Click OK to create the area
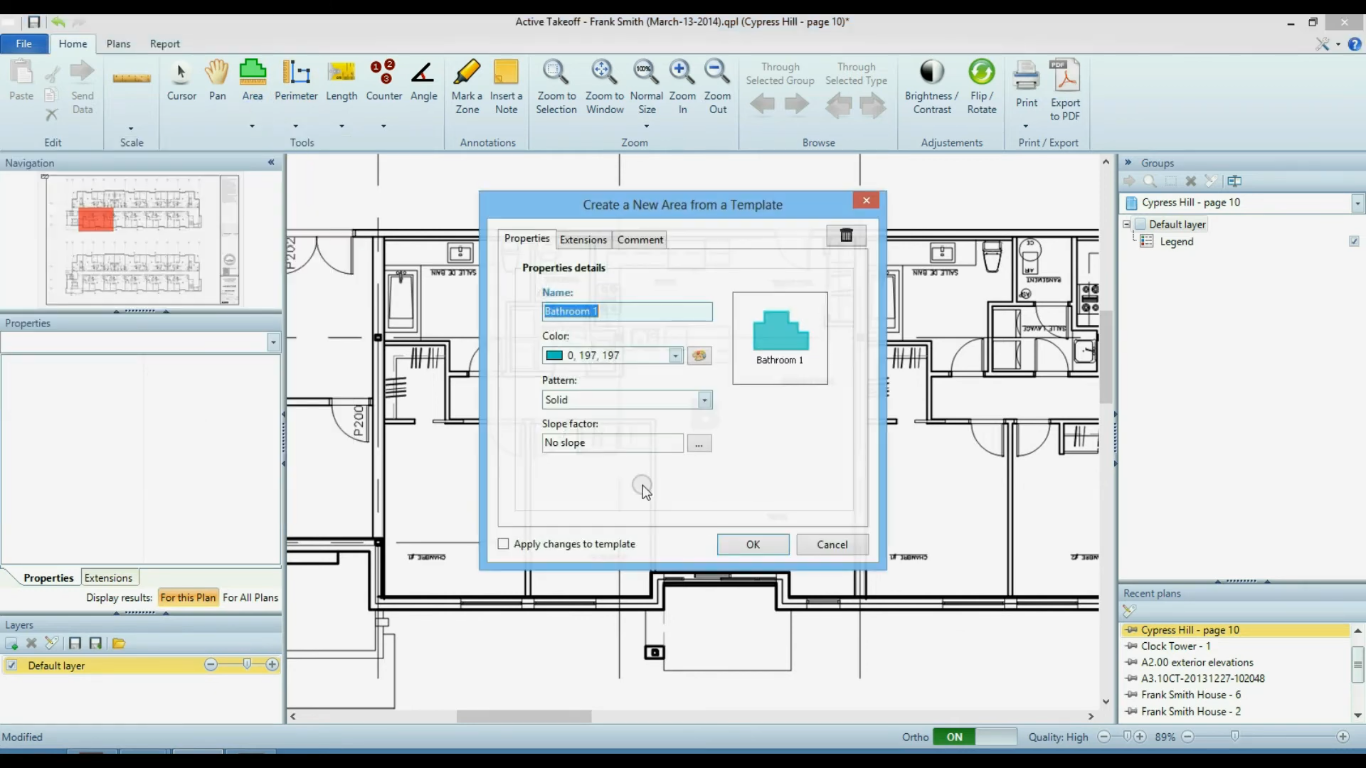This screenshot has width=1366, height=768. coord(753,545)
